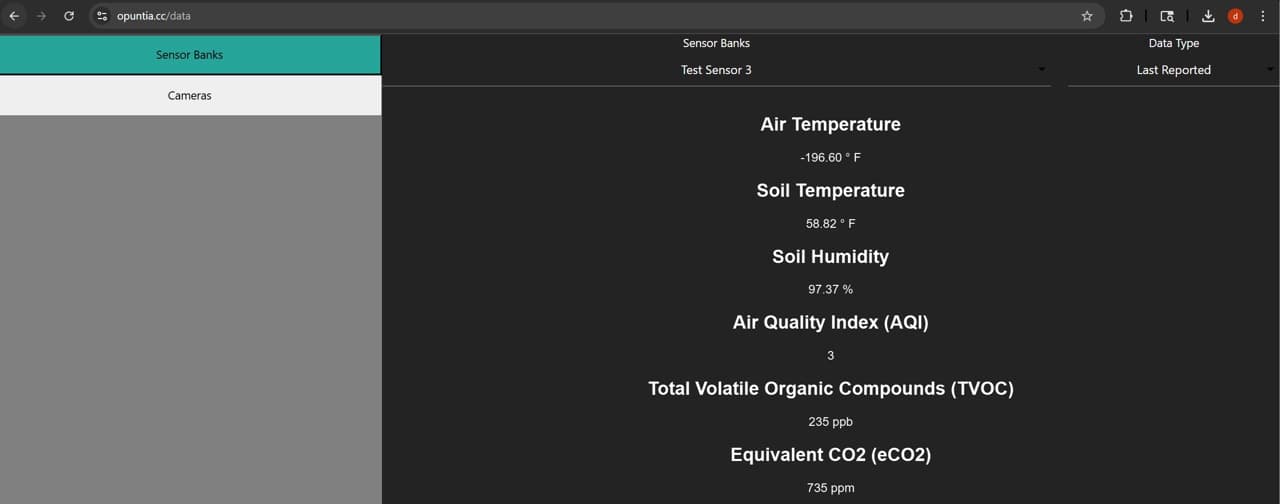Viewport: 1280px width, 504px height.
Task: Open the Sensor Banks dropdown showing Test Sensor 3
Action: click(x=716, y=70)
